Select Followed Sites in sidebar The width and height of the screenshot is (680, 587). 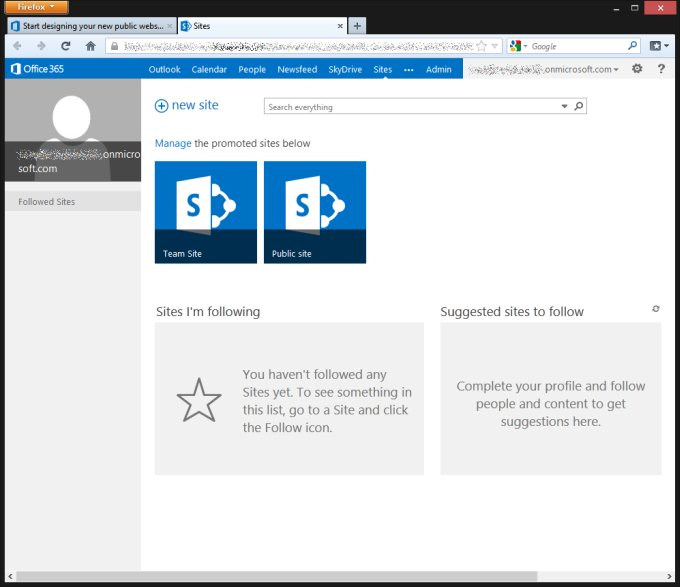pyautogui.click(x=47, y=202)
